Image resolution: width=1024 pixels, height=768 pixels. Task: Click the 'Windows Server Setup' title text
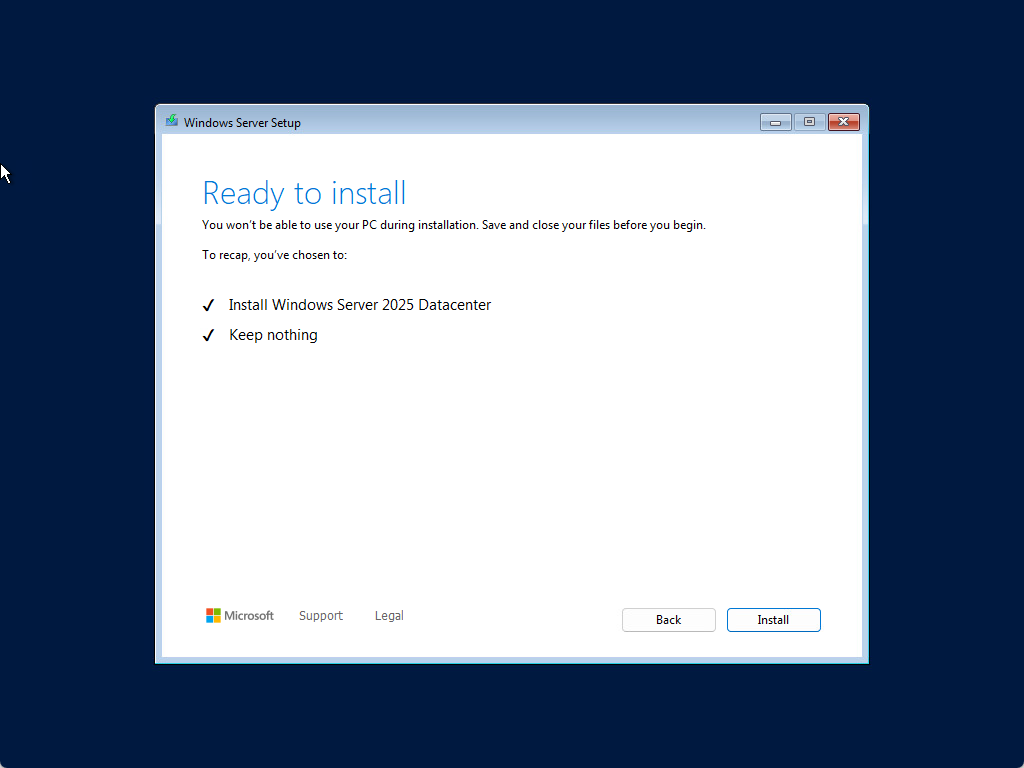pos(242,123)
